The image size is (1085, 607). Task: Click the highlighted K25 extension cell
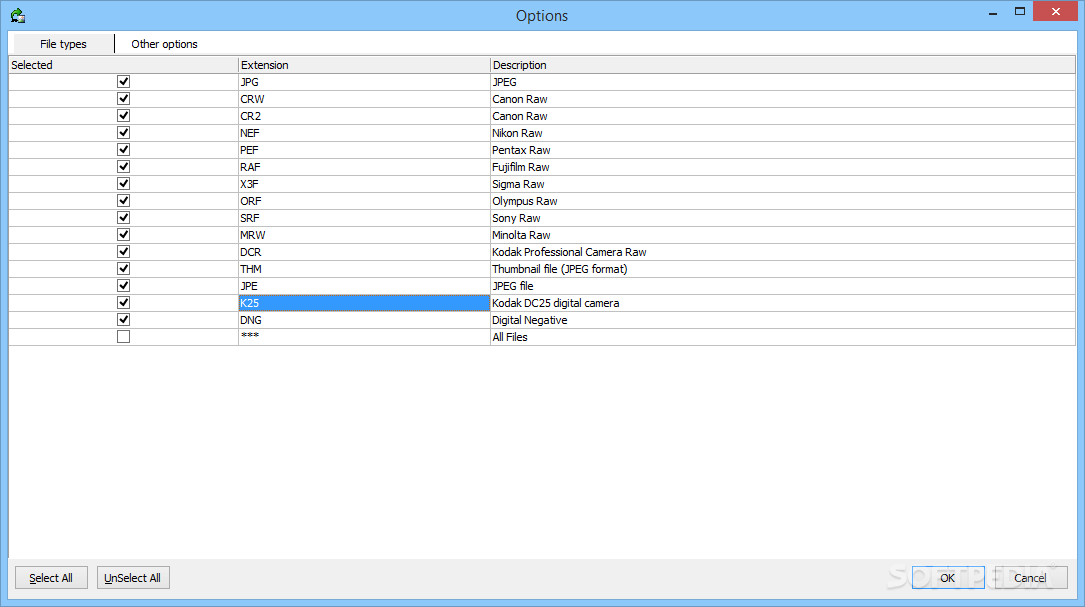click(x=364, y=302)
